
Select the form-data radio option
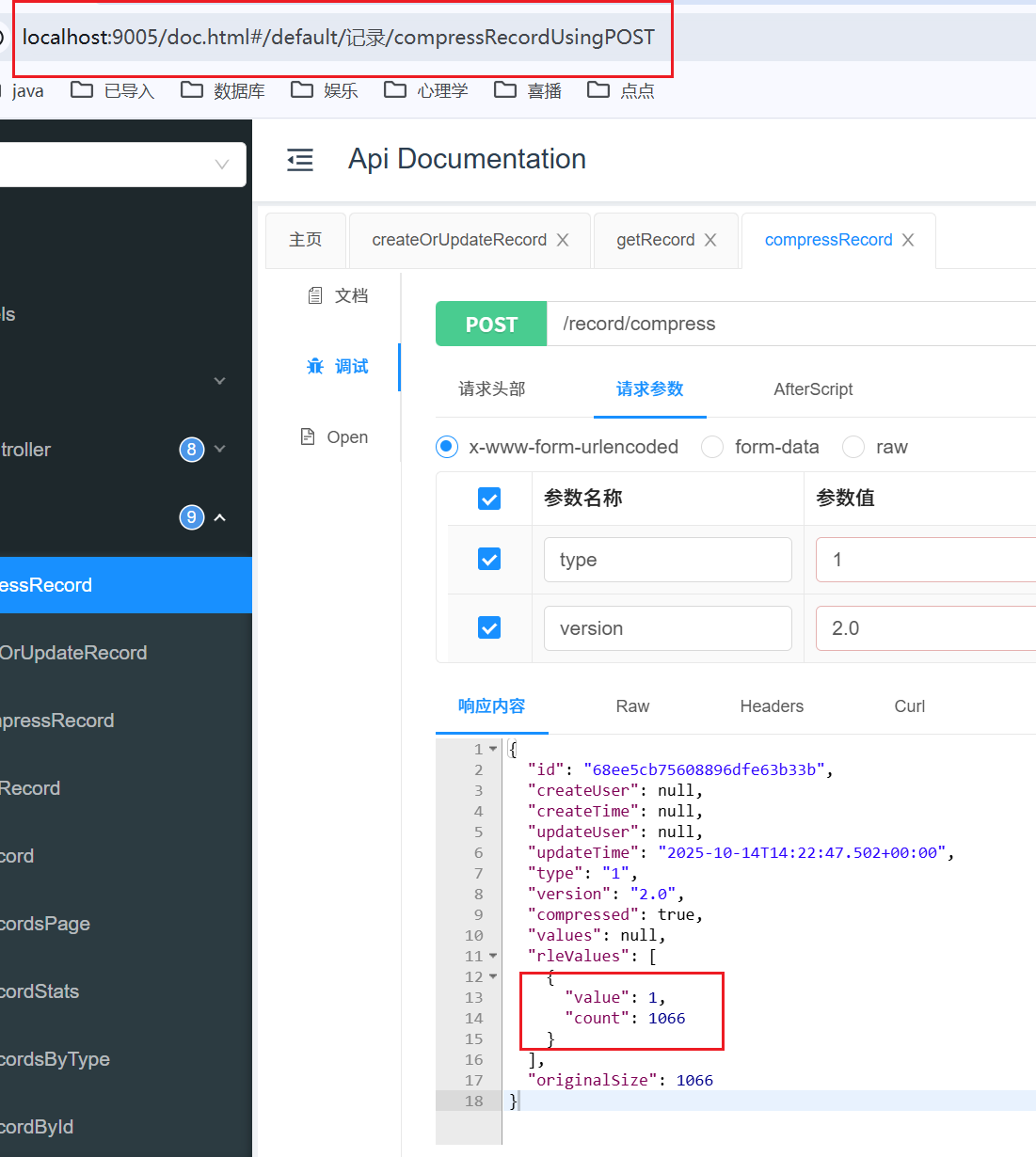(712, 447)
